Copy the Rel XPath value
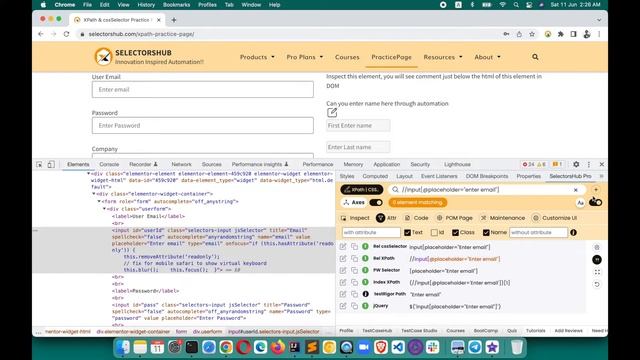640x360 pixels. coord(354,259)
